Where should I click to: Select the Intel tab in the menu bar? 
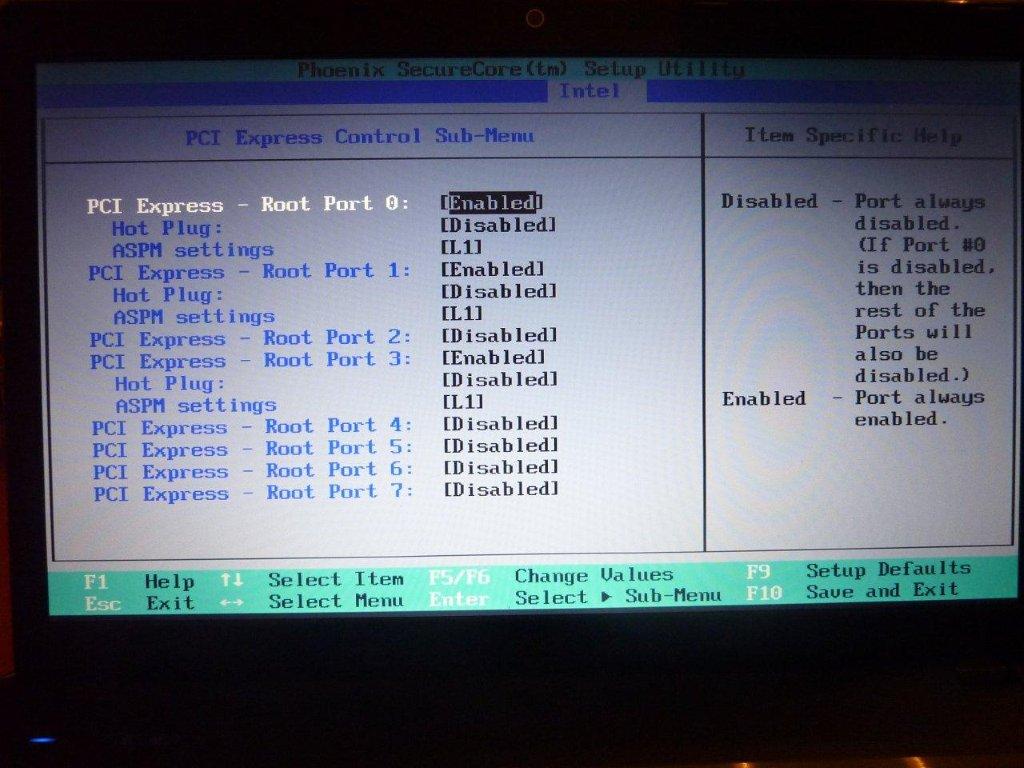(x=589, y=91)
